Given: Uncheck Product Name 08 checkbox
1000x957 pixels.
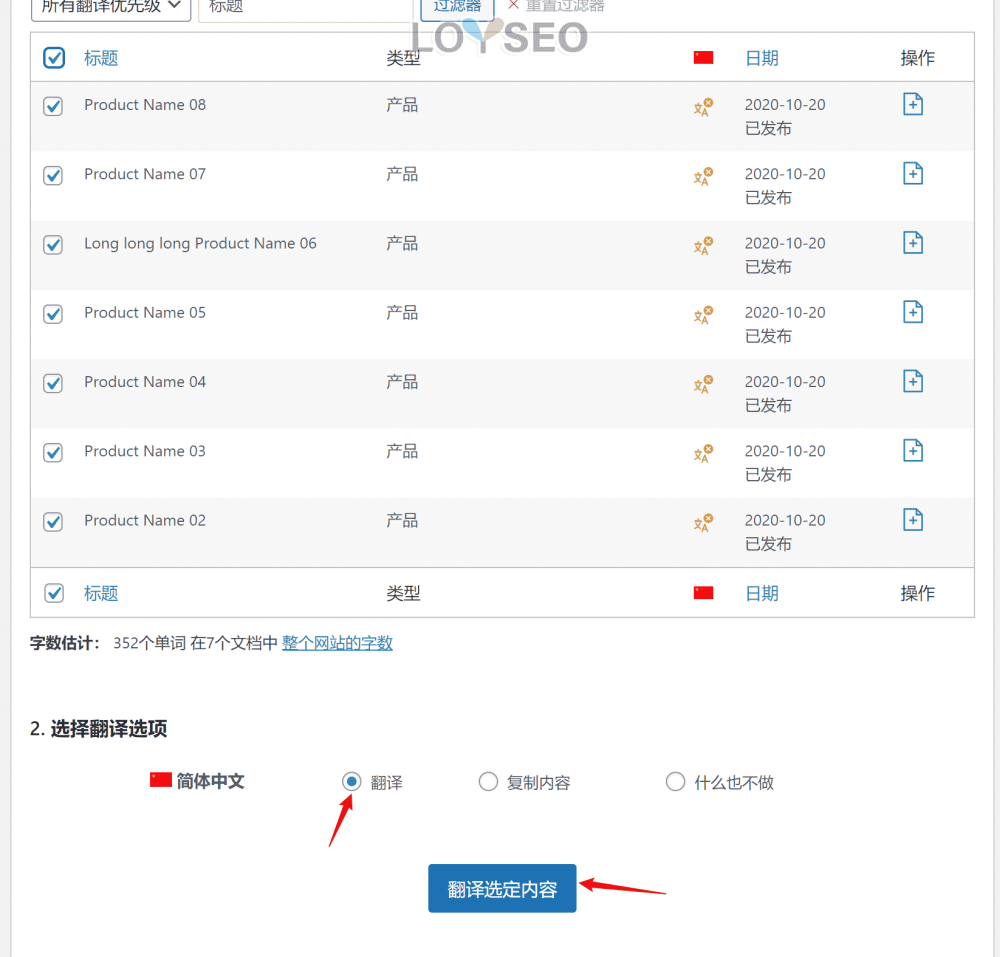Looking at the screenshot, I should [53, 106].
